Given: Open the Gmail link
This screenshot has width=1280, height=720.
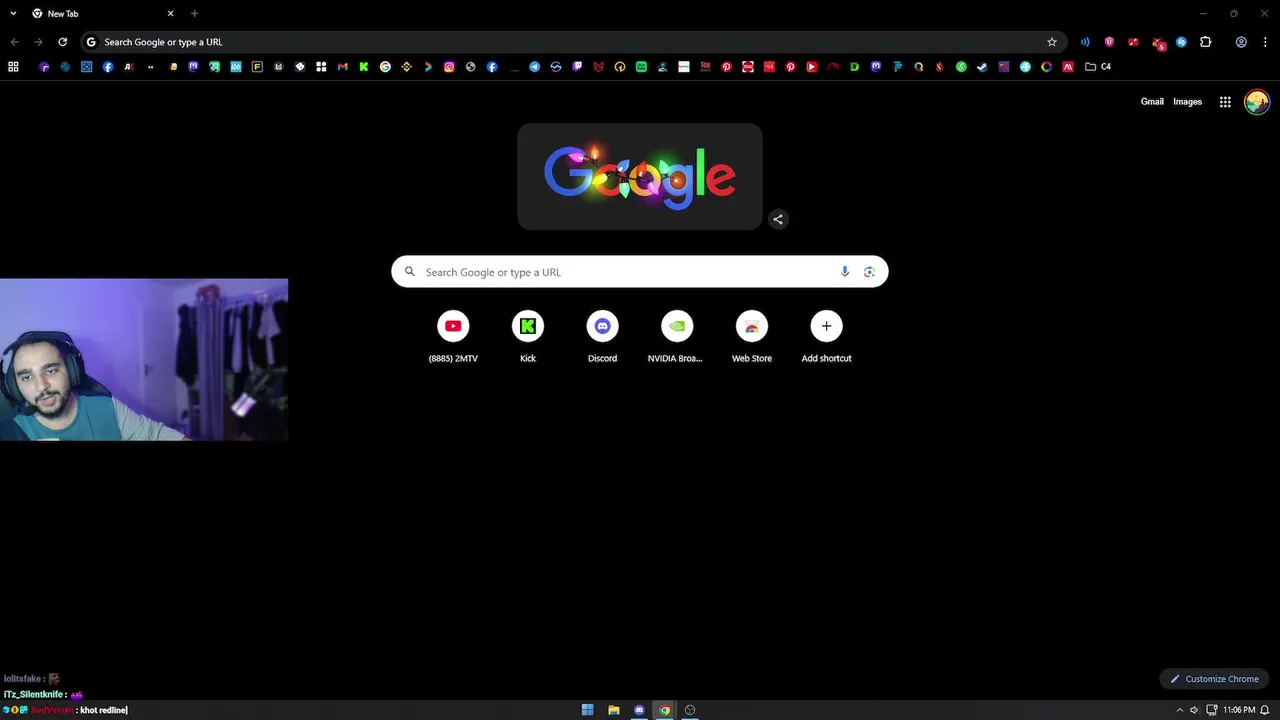Looking at the screenshot, I should (1152, 102).
